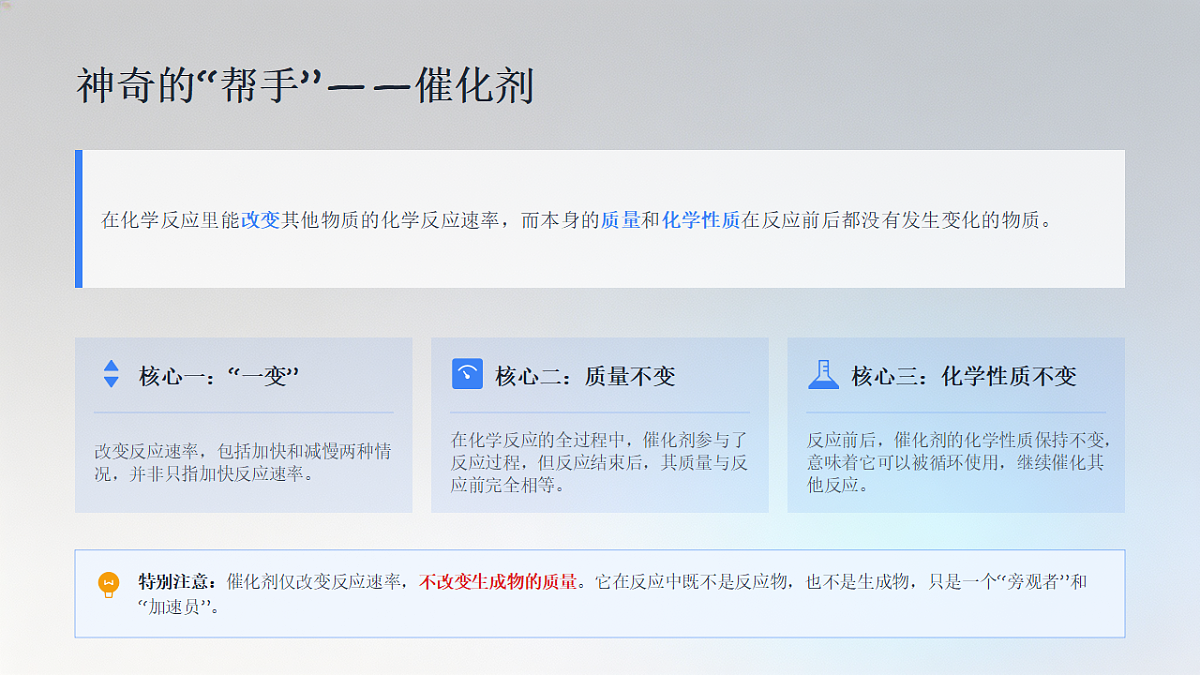Click the bold label 特别注意
The width and height of the screenshot is (1200, 675).
(x=177, y=581)
